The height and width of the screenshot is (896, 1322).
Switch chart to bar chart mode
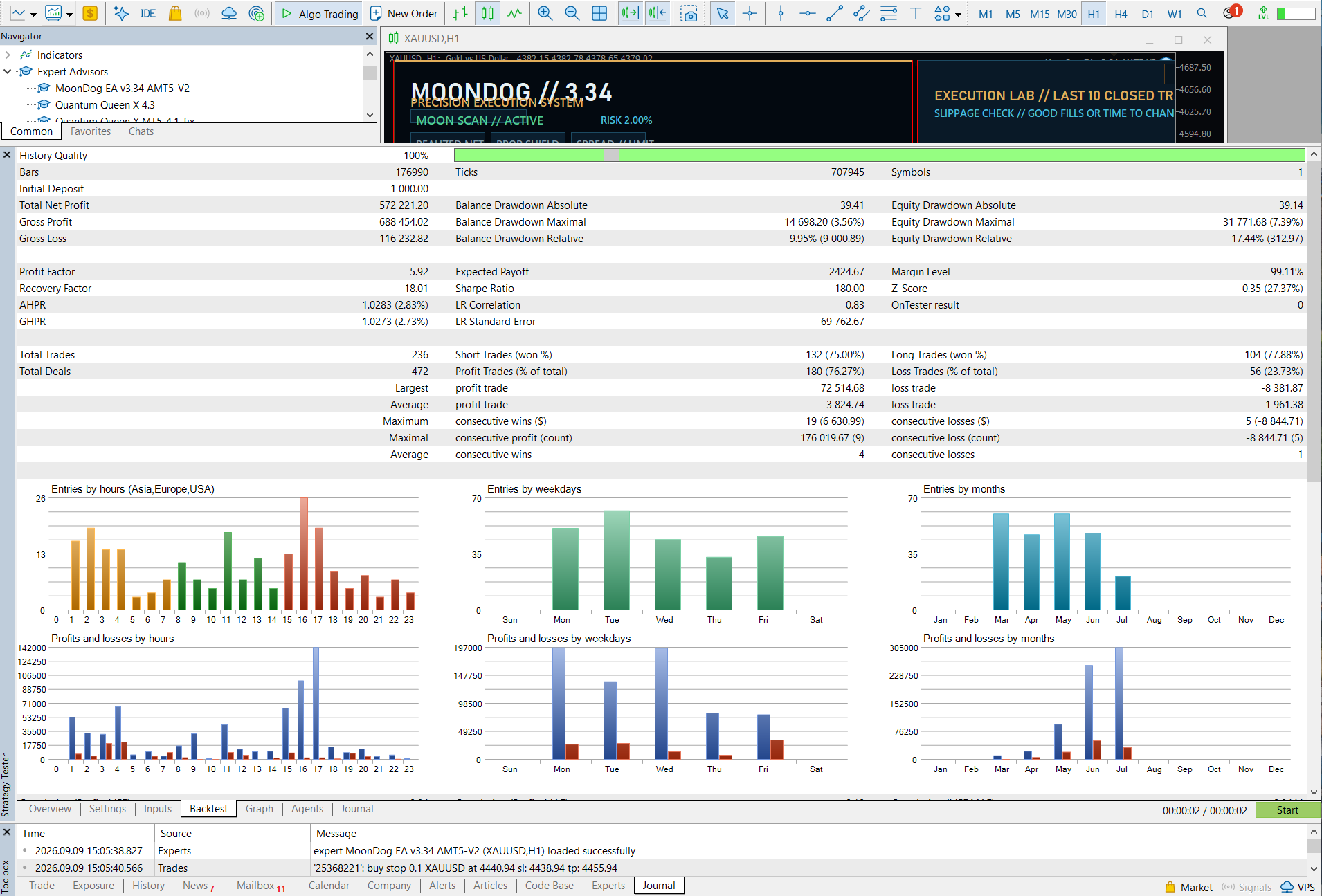(460, 13)
